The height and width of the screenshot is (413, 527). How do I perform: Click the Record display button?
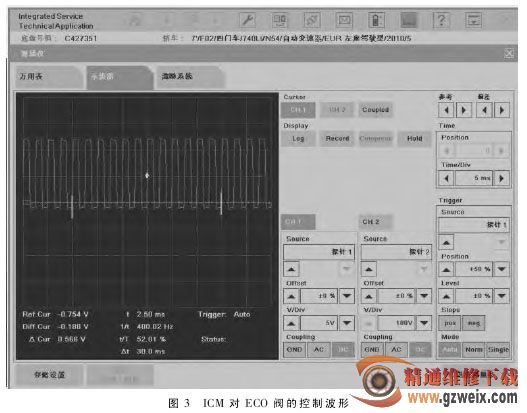[337, 138]
